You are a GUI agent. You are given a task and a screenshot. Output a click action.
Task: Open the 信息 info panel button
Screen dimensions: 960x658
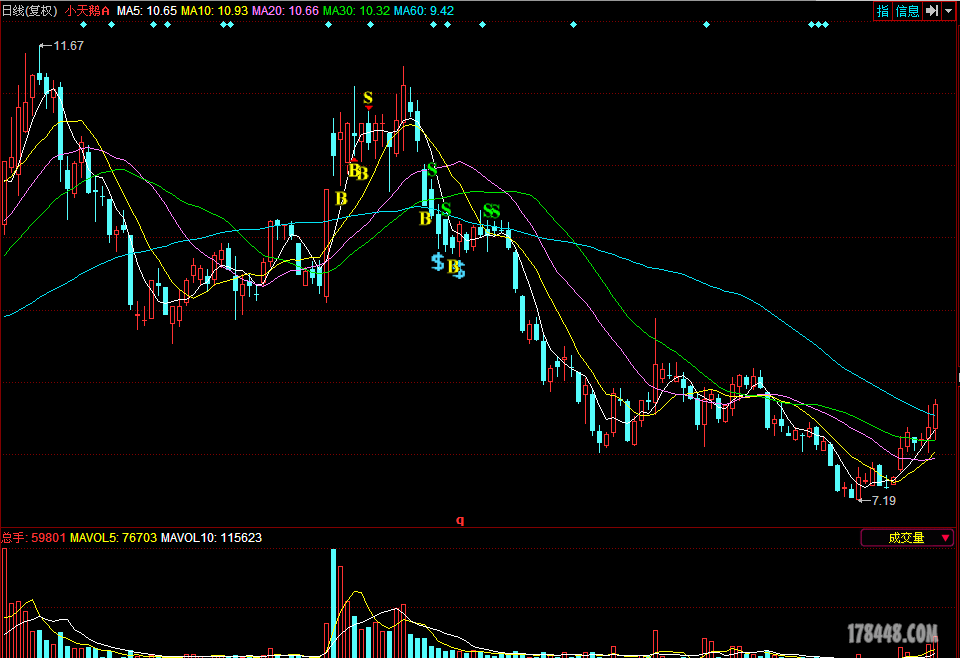tap(907, 11)
